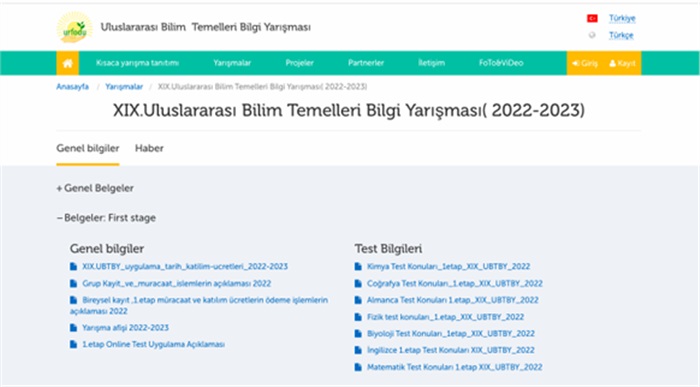Open Biyoloji Test Konuları_1etap_XIX_UBTBY_2022
This screenshot has width=700, height=387.
point(450,333)
